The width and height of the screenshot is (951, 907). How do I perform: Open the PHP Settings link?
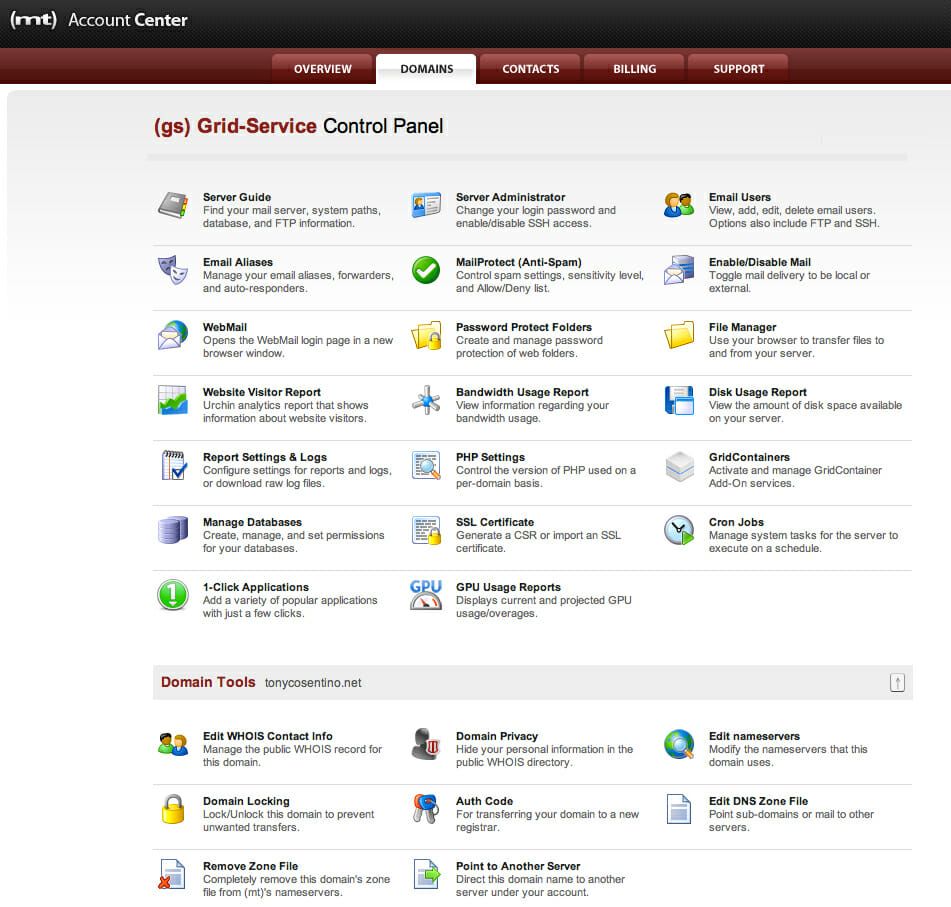click(490, 457)
